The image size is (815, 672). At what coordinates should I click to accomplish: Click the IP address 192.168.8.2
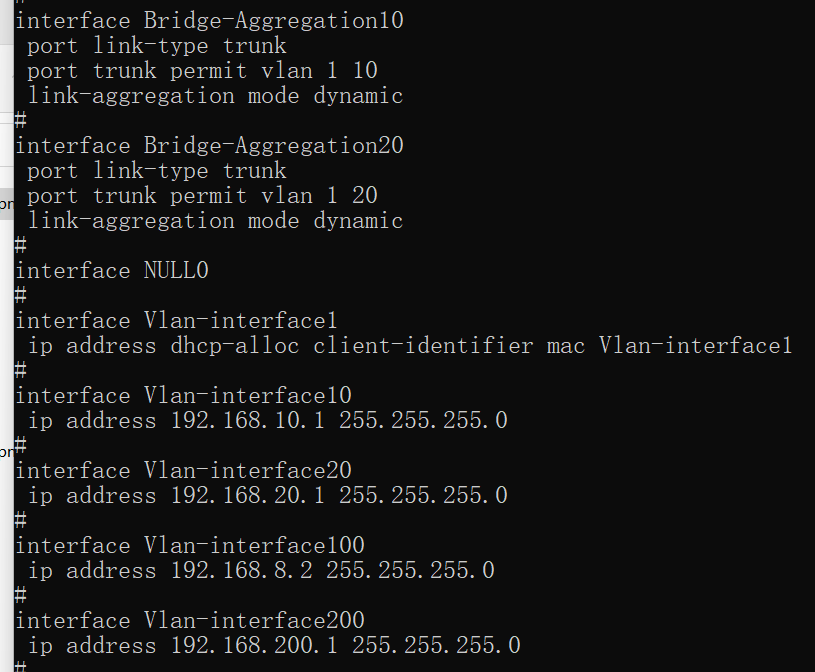[x=241, y=570]
